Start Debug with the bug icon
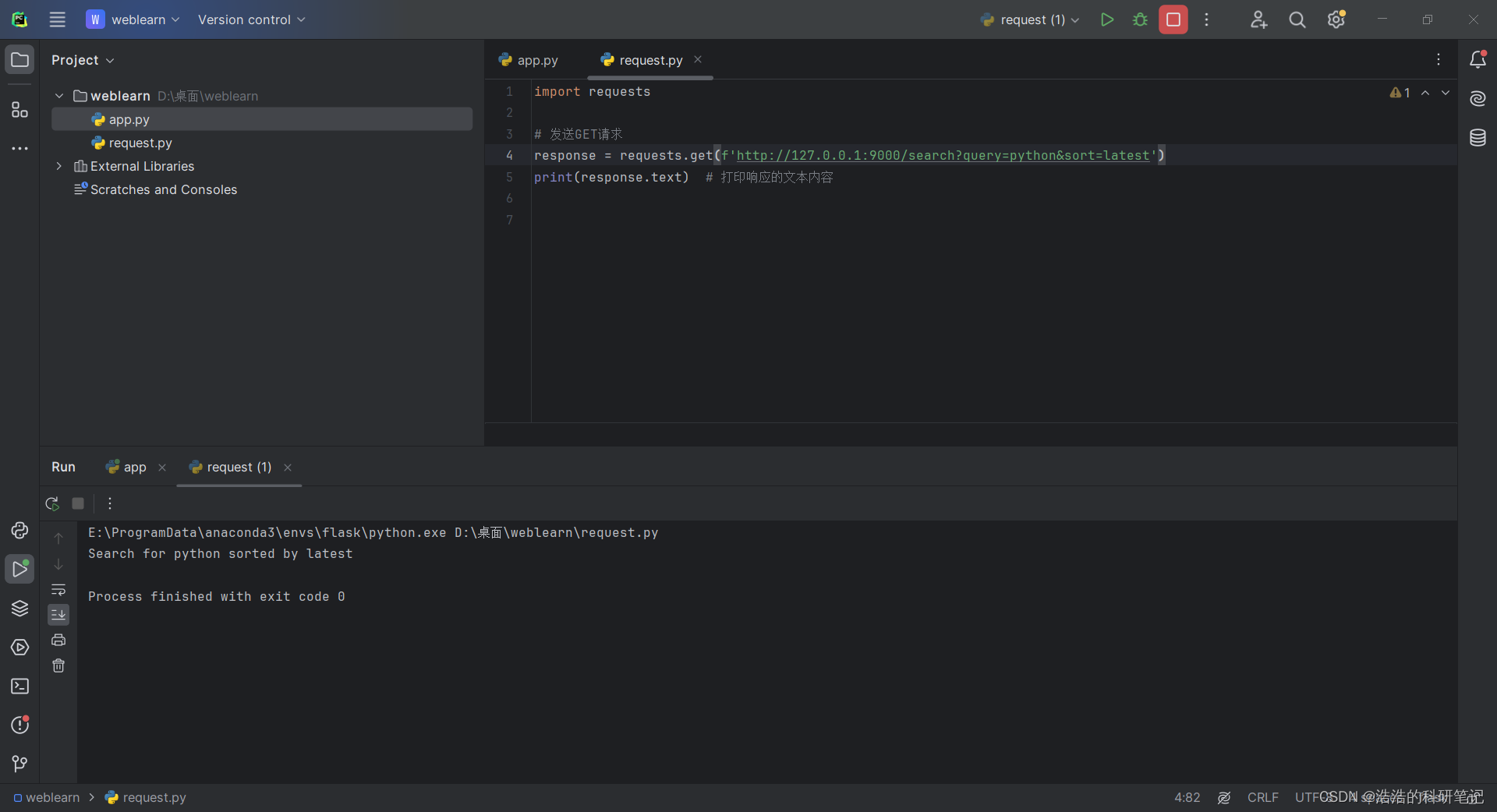 pos(1140,19)
